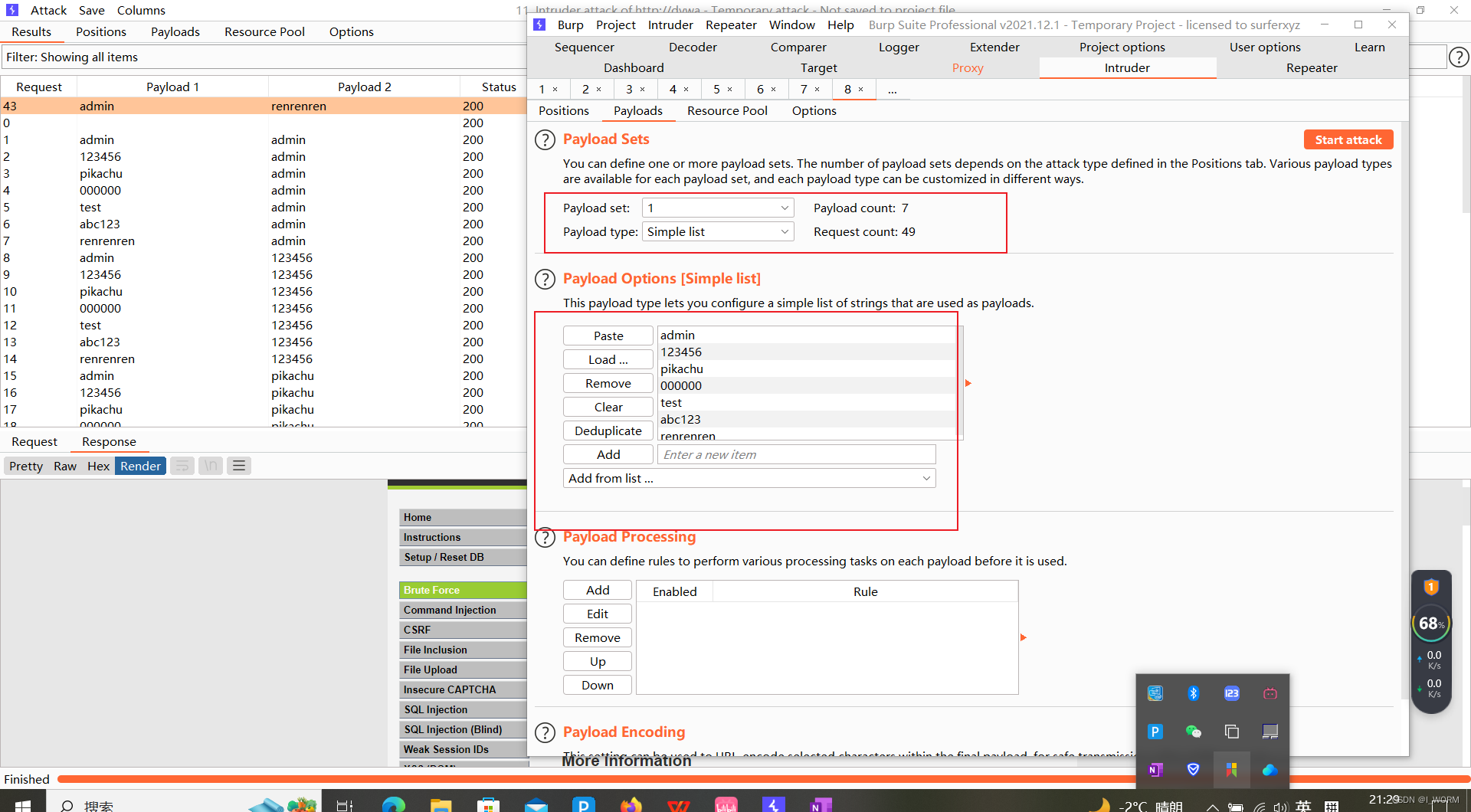
Task: Open the Repeater tab
Action: point(1312,68)
